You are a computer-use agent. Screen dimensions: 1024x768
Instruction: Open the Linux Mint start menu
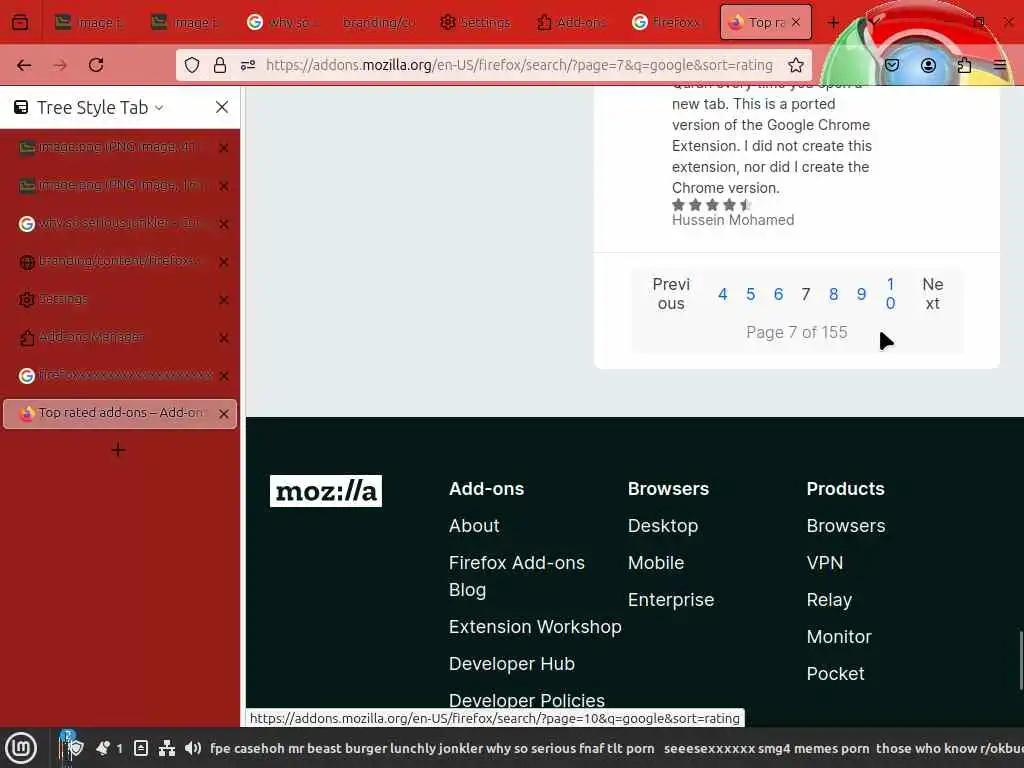click(x=20, y=748)
